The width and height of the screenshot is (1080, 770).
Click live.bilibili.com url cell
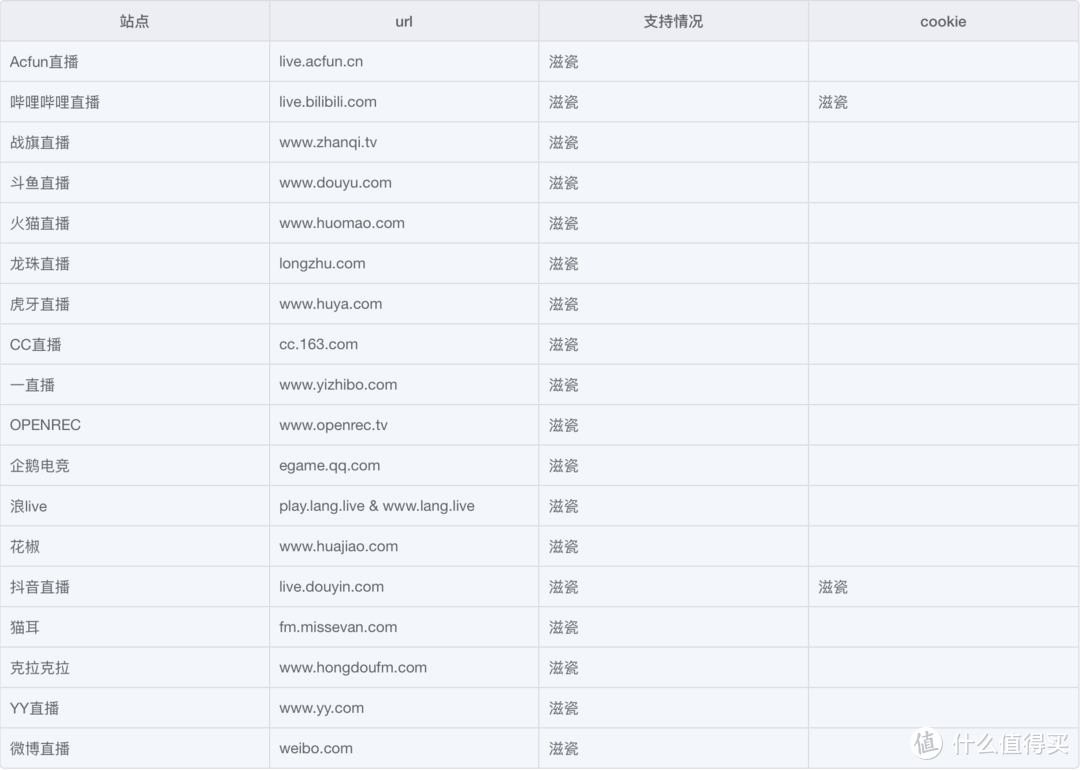pyautogui.click(x=404, y=102)
